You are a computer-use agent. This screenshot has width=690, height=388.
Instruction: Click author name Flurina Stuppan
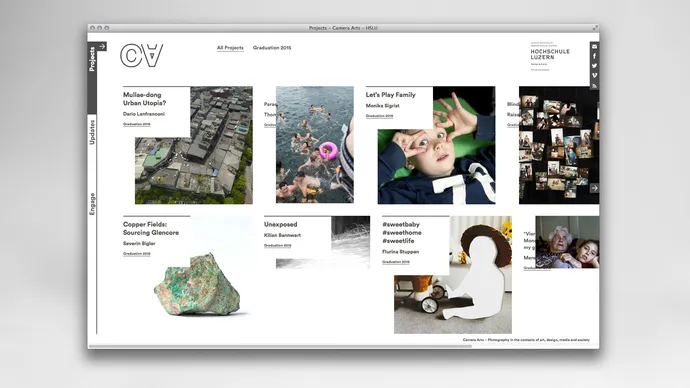pos(400,252)
